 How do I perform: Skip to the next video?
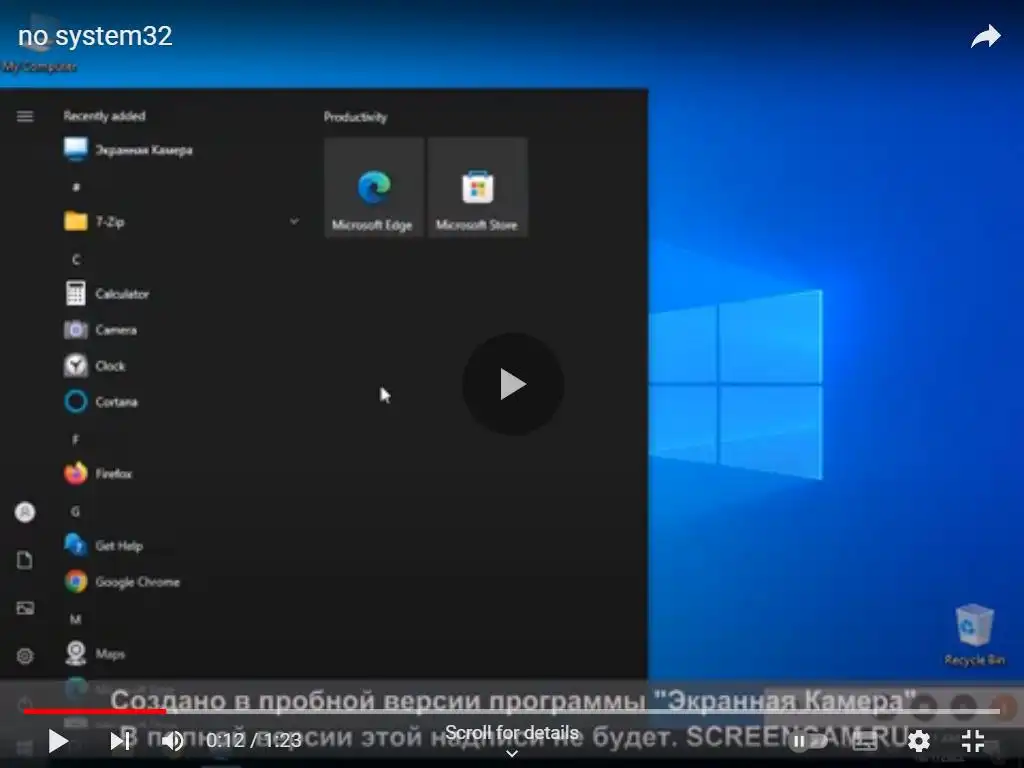(120, 741)
